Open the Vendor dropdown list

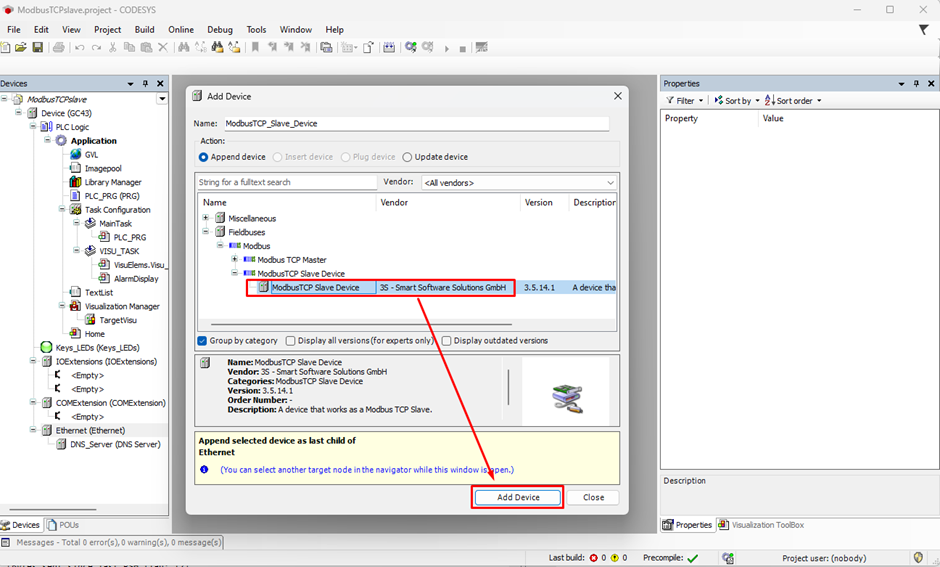519,182
